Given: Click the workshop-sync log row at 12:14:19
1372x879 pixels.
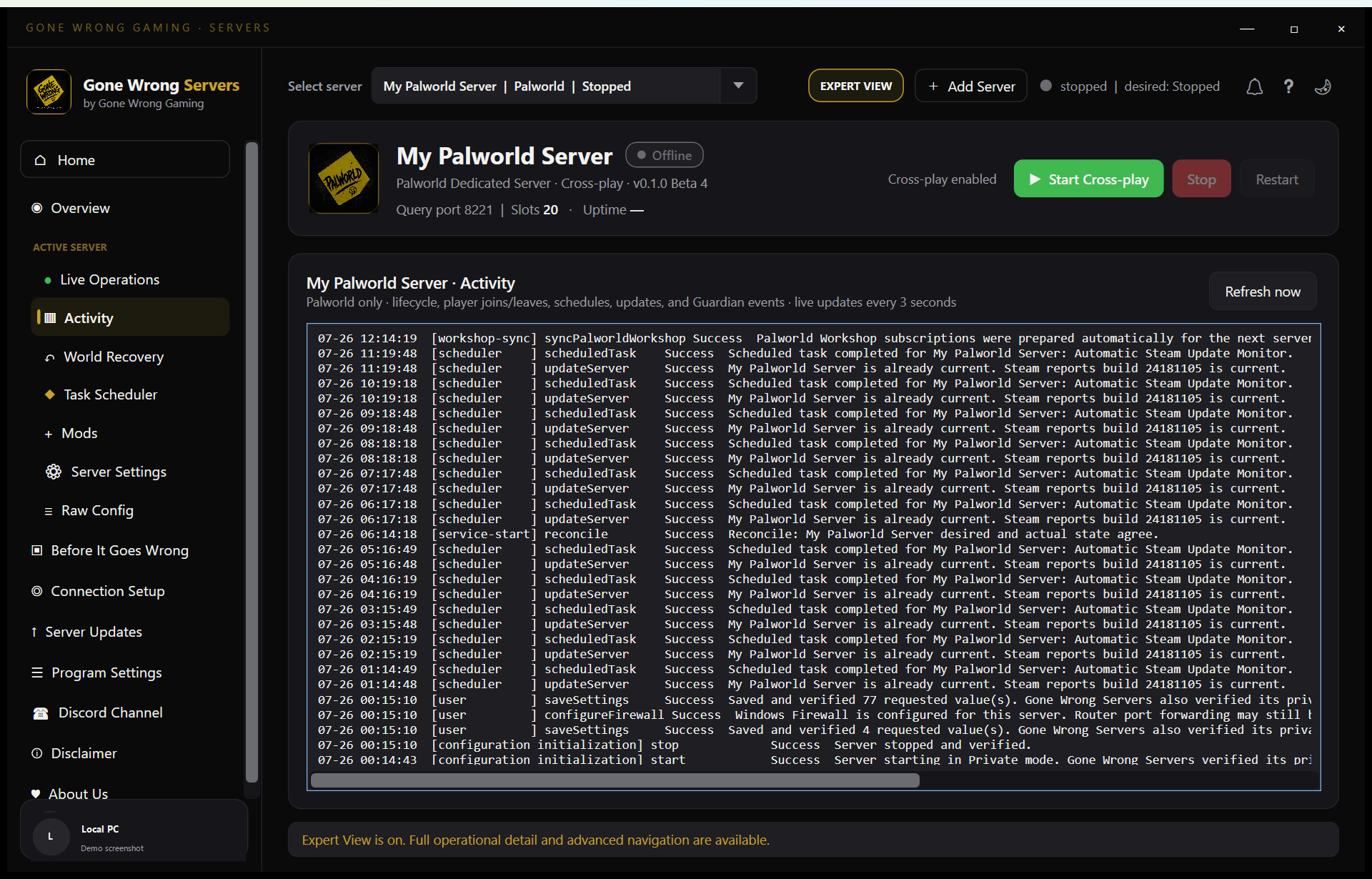Looking at the screenshot, I should click(x=814, y=338).
